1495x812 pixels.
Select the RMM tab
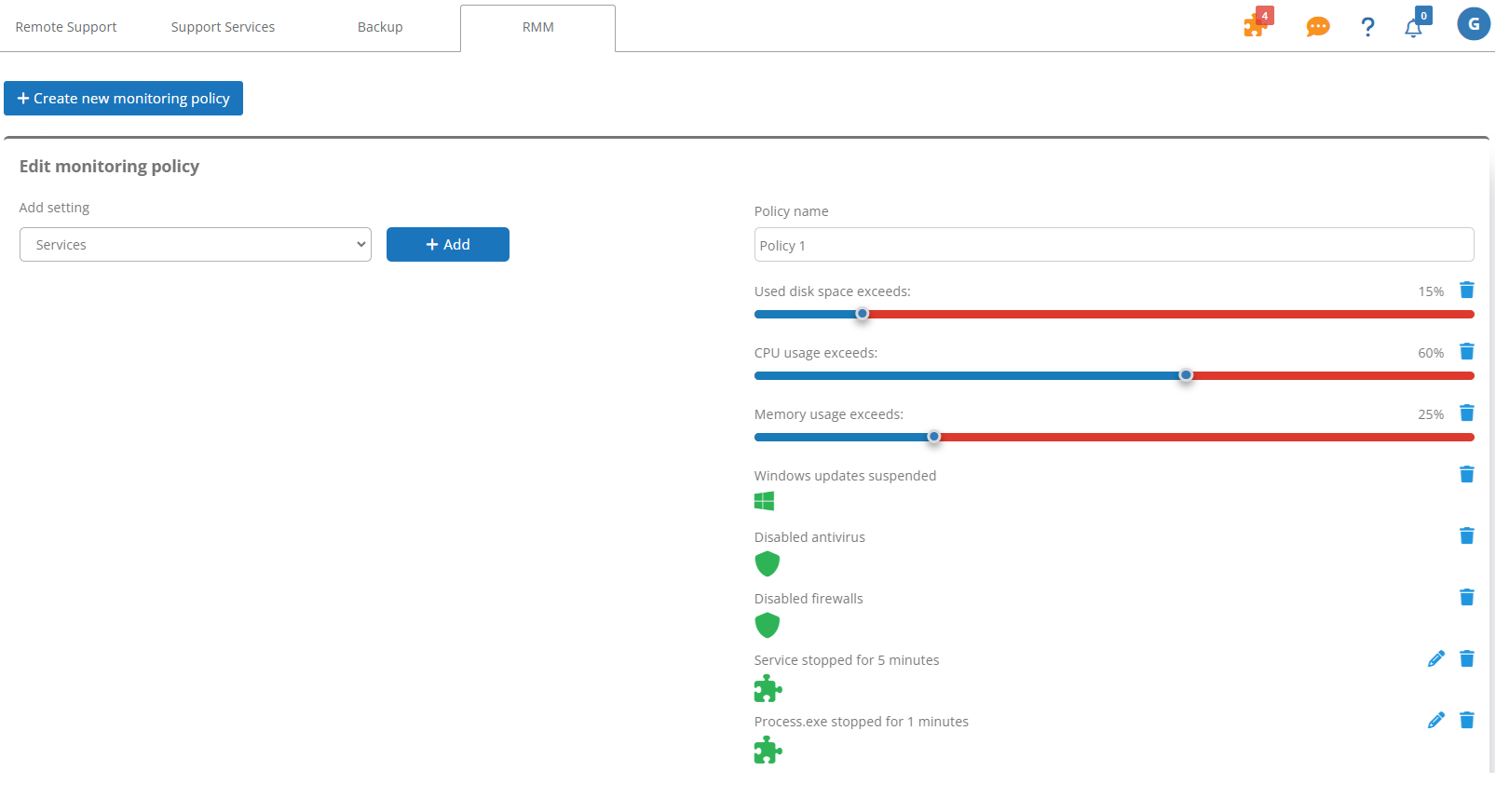click(x=537, y=28)
